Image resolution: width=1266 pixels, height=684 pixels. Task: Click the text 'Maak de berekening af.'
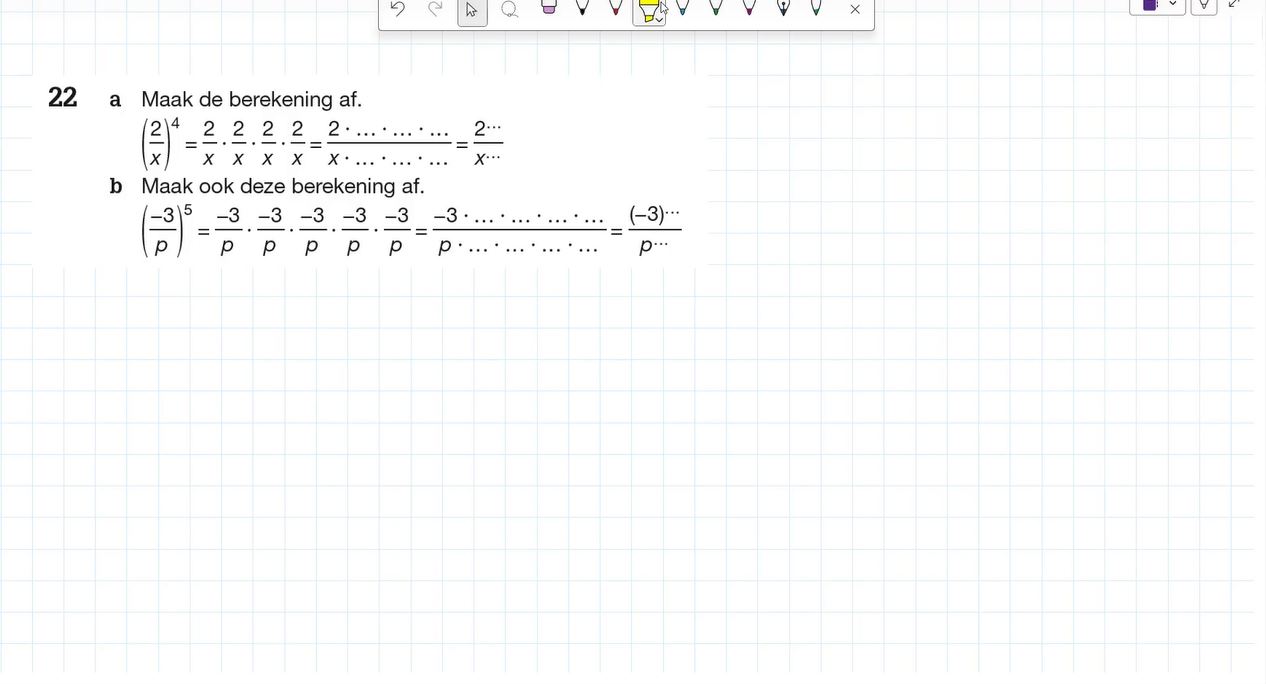click(x=251, y=100)
